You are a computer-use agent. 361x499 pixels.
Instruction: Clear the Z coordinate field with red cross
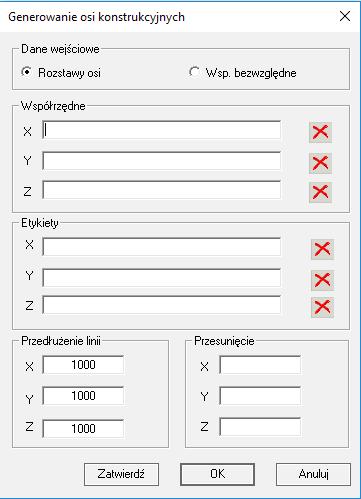point(320,192)
